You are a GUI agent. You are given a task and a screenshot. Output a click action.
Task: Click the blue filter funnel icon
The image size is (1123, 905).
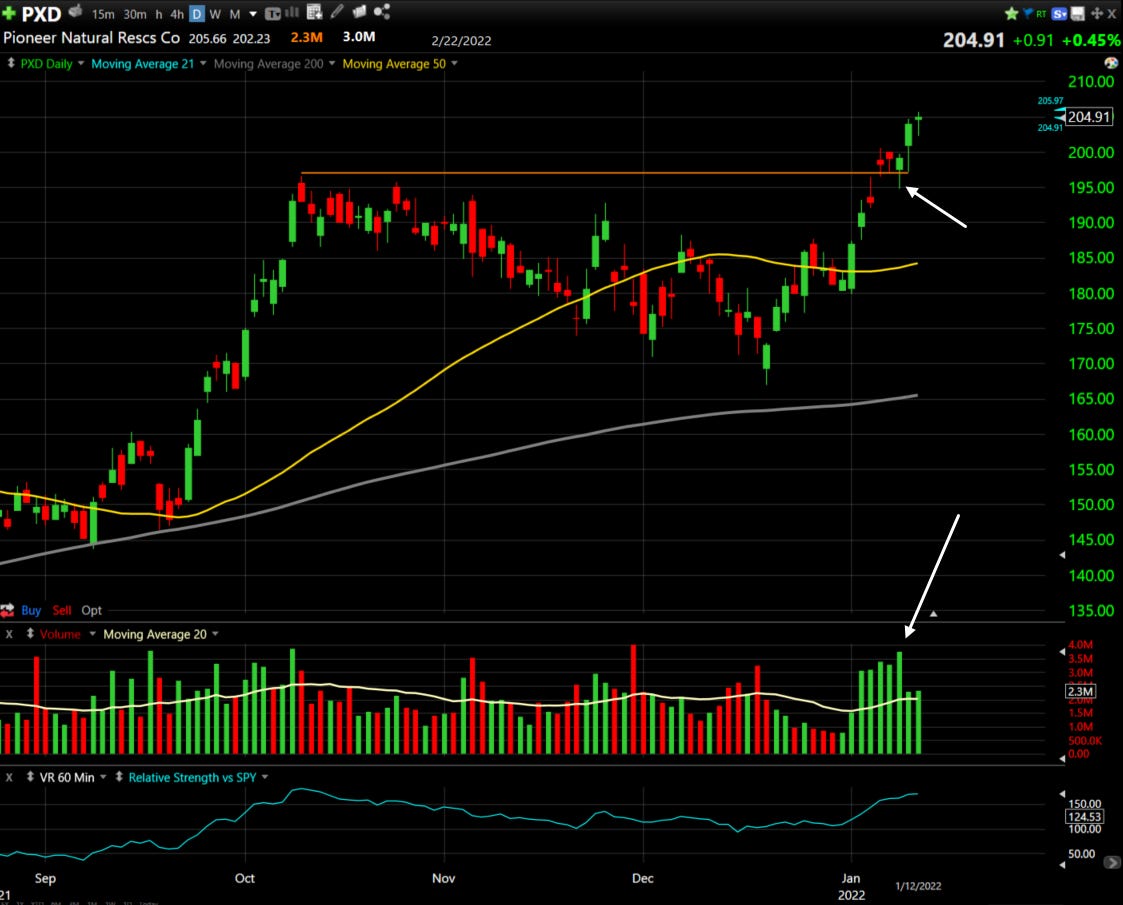point(1028,13)
